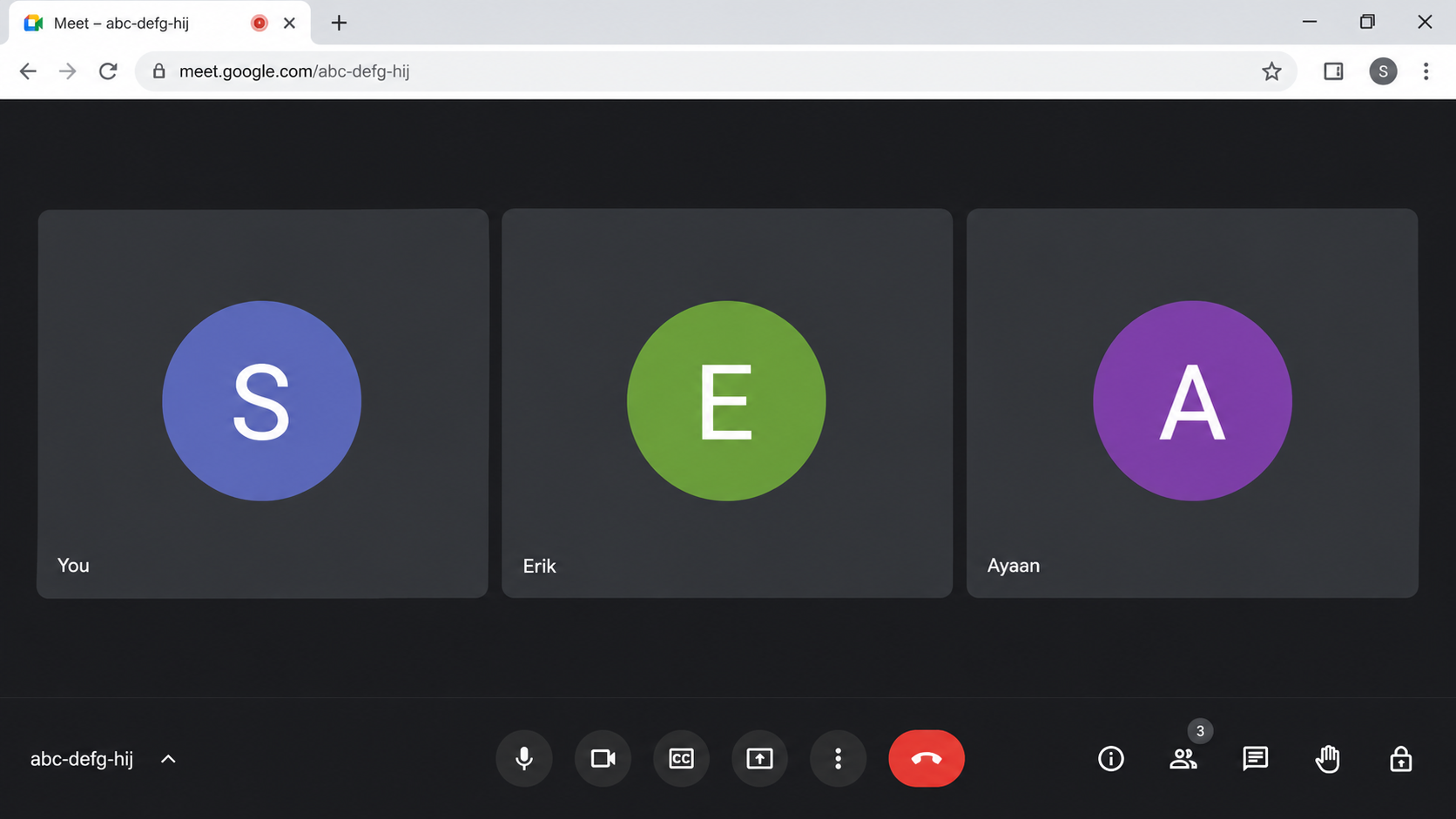1456x819 pixels.
Task: Open a new browser tab
Action: [x=339, y=23]
